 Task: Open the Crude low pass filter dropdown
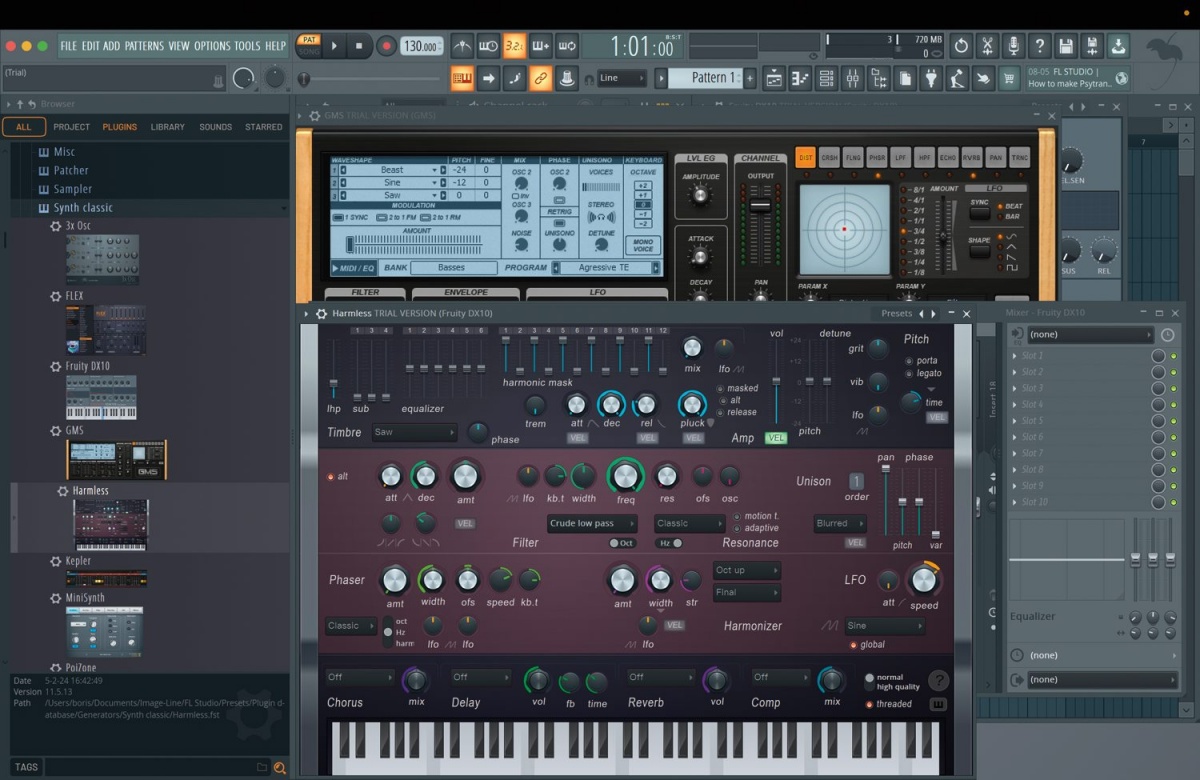[x=592, y=524]
